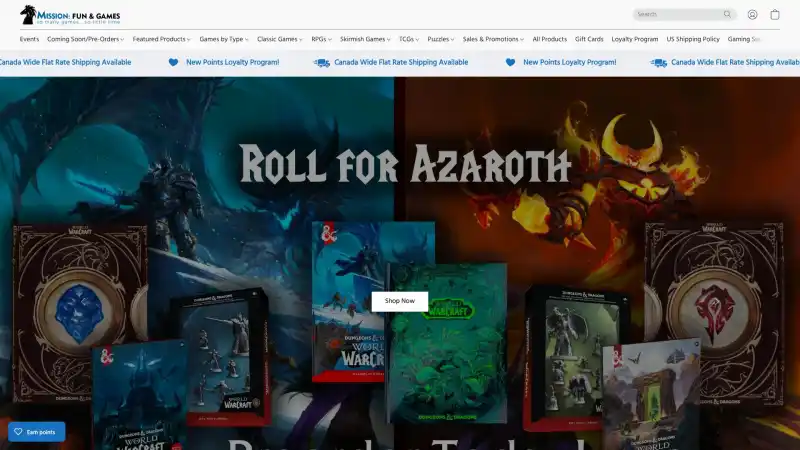This screenshot has width=800, height=450.
Task: Click the Lich King helmet book cover at bottom left
Action: point(139,395)
